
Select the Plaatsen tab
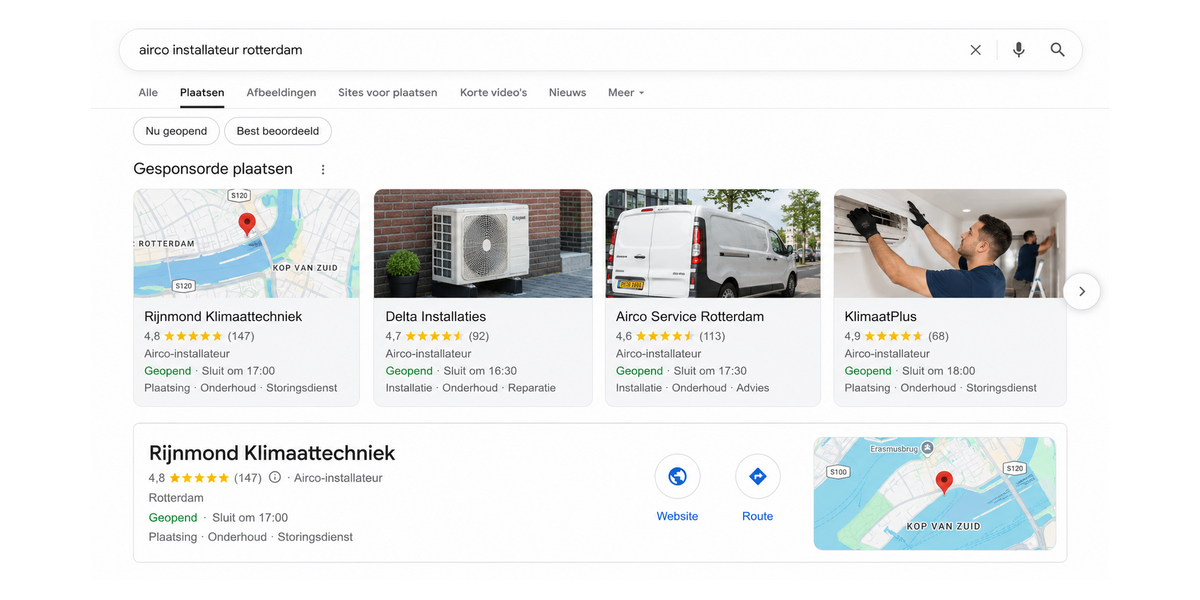202,93
